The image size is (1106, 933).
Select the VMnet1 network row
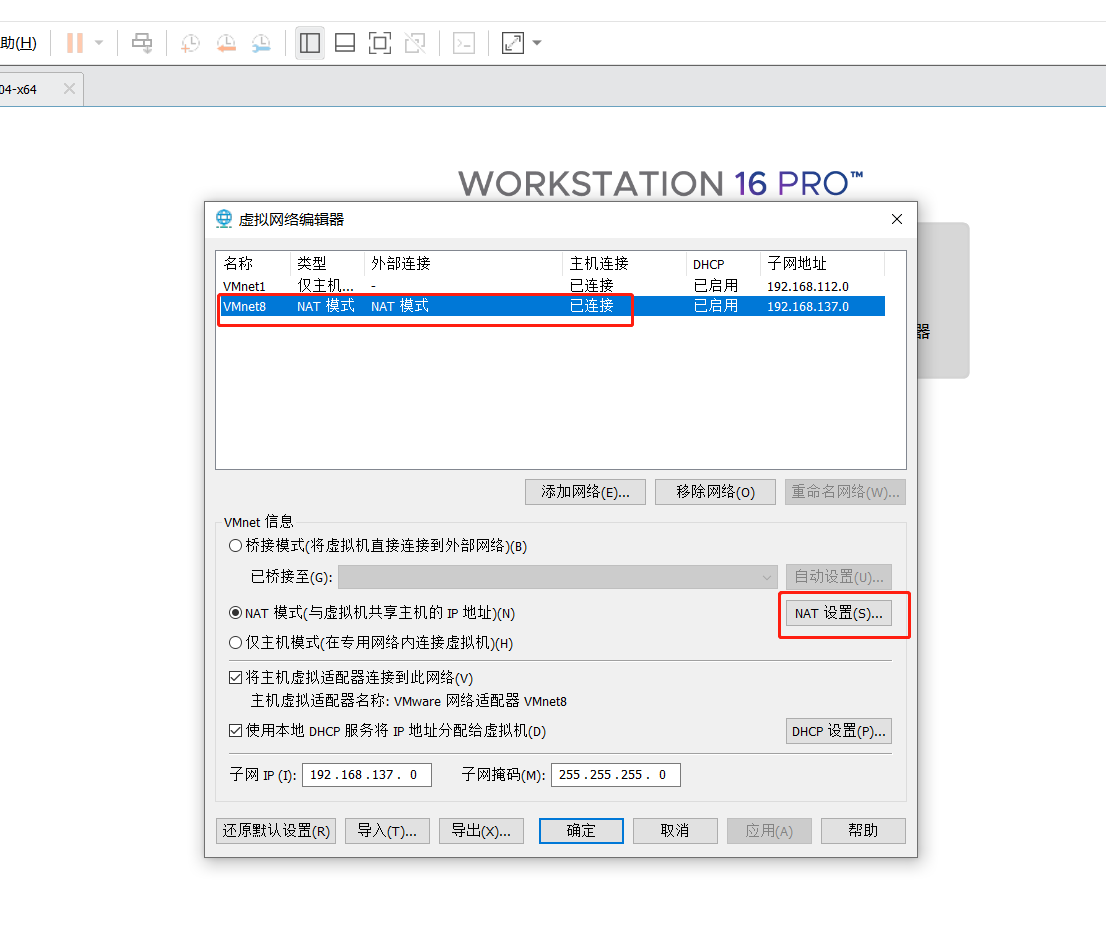click(x=551, y=286)
